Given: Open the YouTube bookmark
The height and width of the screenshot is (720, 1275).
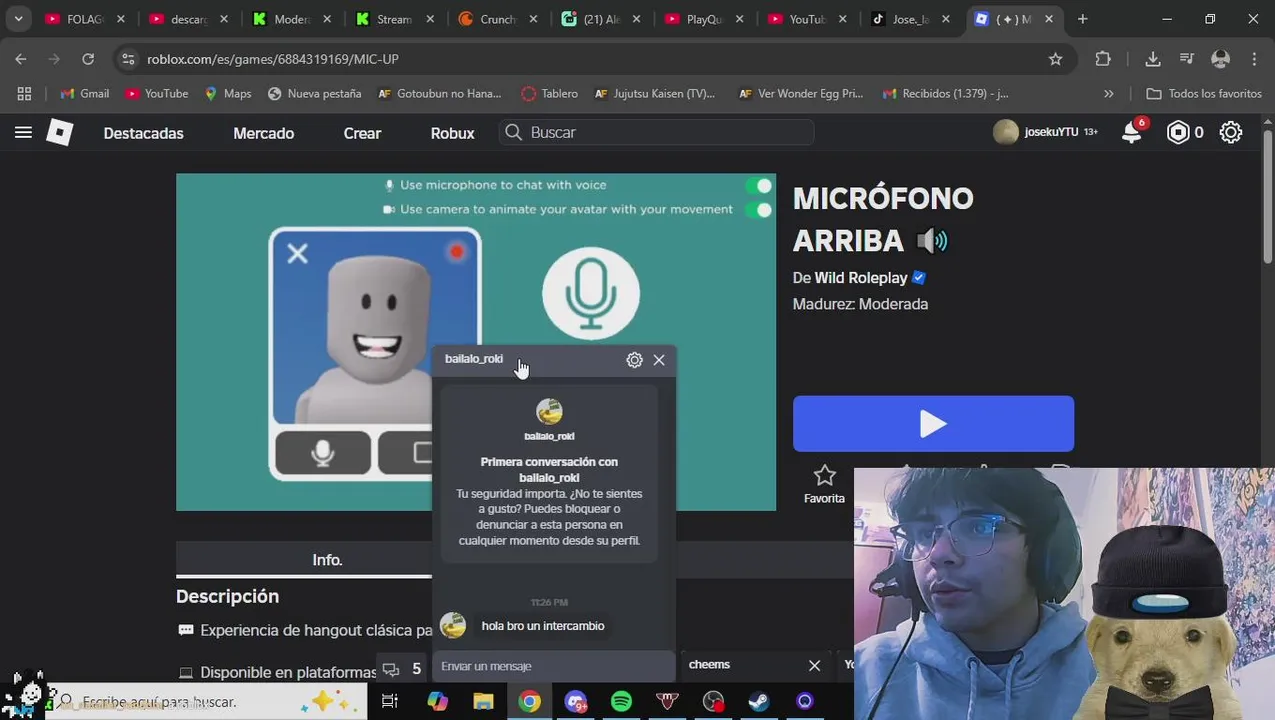Looking at the screenshot, I should coord(157,93).
